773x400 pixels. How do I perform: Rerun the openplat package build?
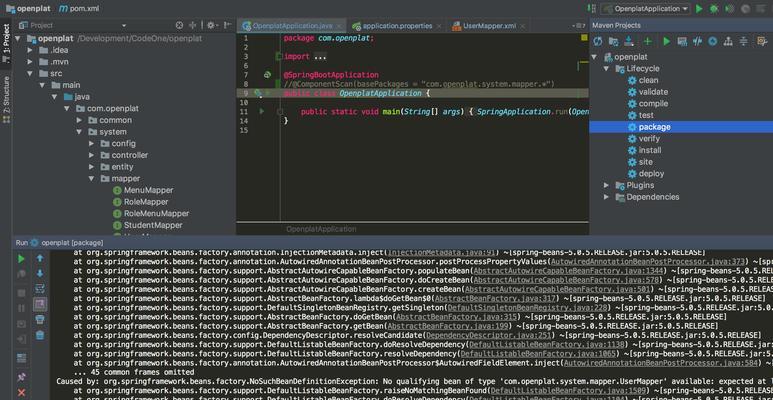[x=21, y=258]
